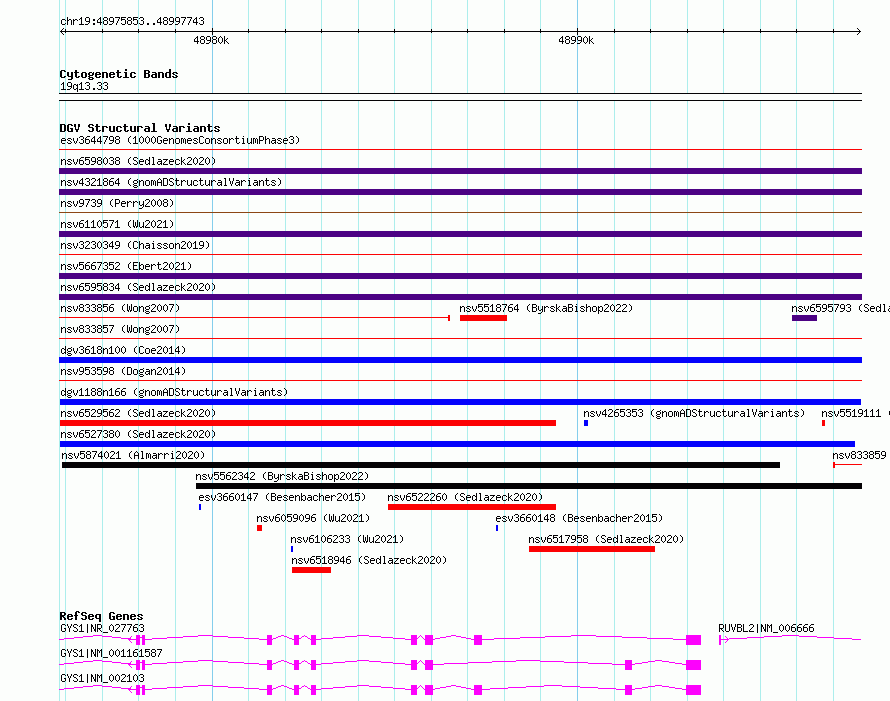This screenshot has width=890, height=701.
Task: Click nsv4265353 (gnomADStructuralVariants) label
Action: (x=694, y=413)
